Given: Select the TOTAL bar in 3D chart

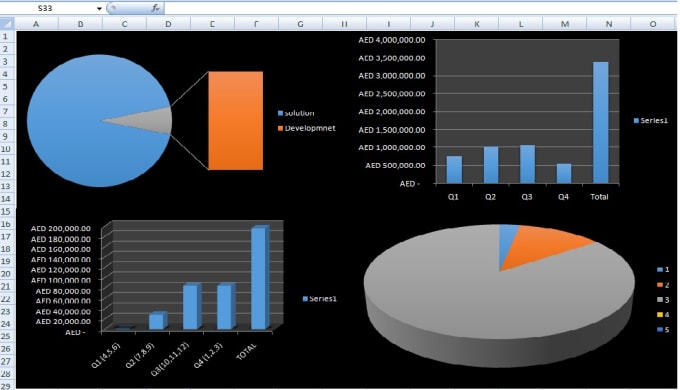Looking at the screenshot, I should [x=260, y=278].
